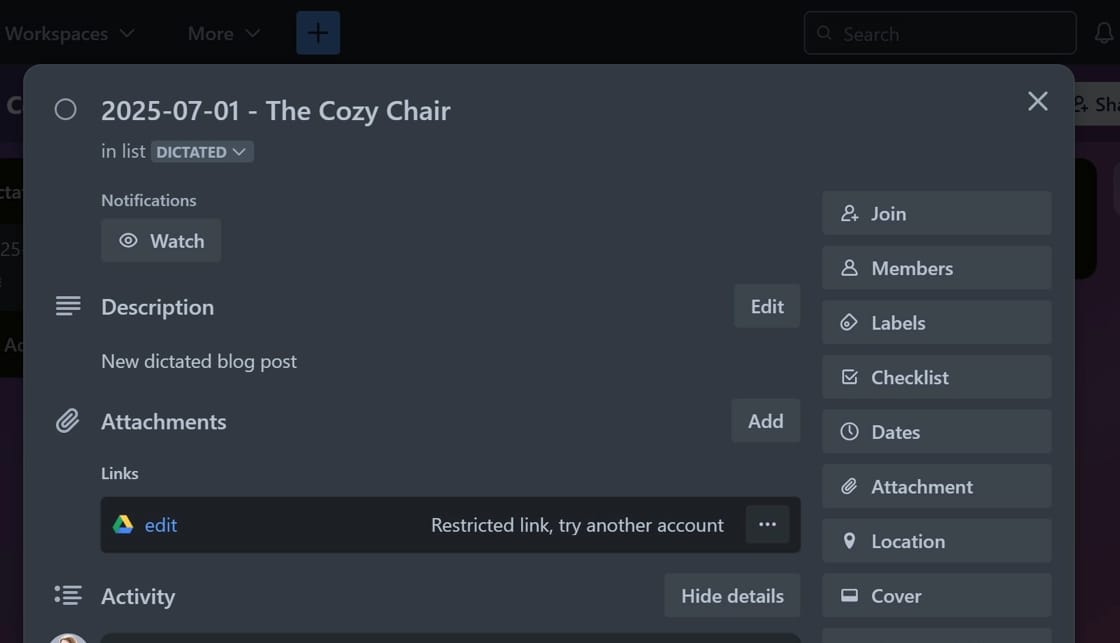Click the Cover icon in the sidebar

pyautogui.click(x=851, y=596)
